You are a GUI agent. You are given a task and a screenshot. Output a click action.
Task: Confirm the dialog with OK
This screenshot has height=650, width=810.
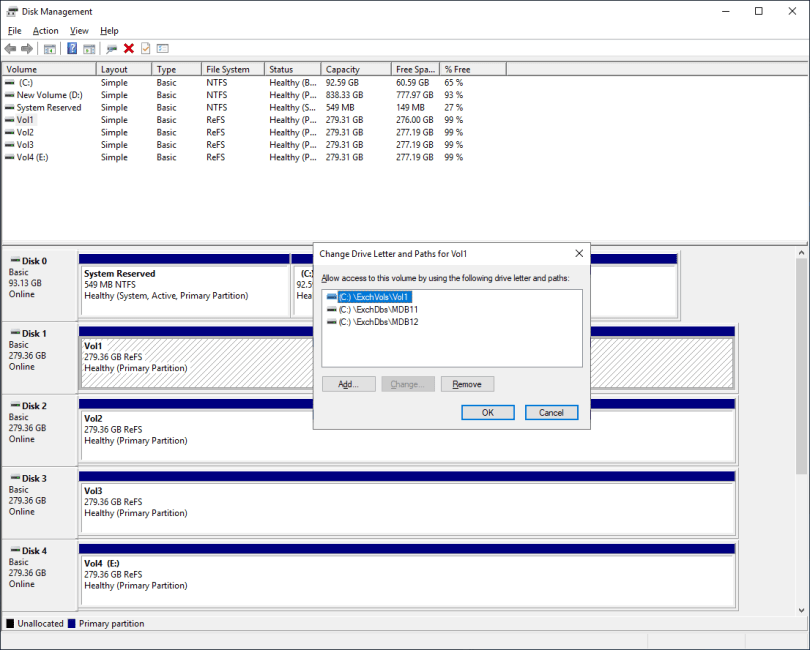(487, 412)
